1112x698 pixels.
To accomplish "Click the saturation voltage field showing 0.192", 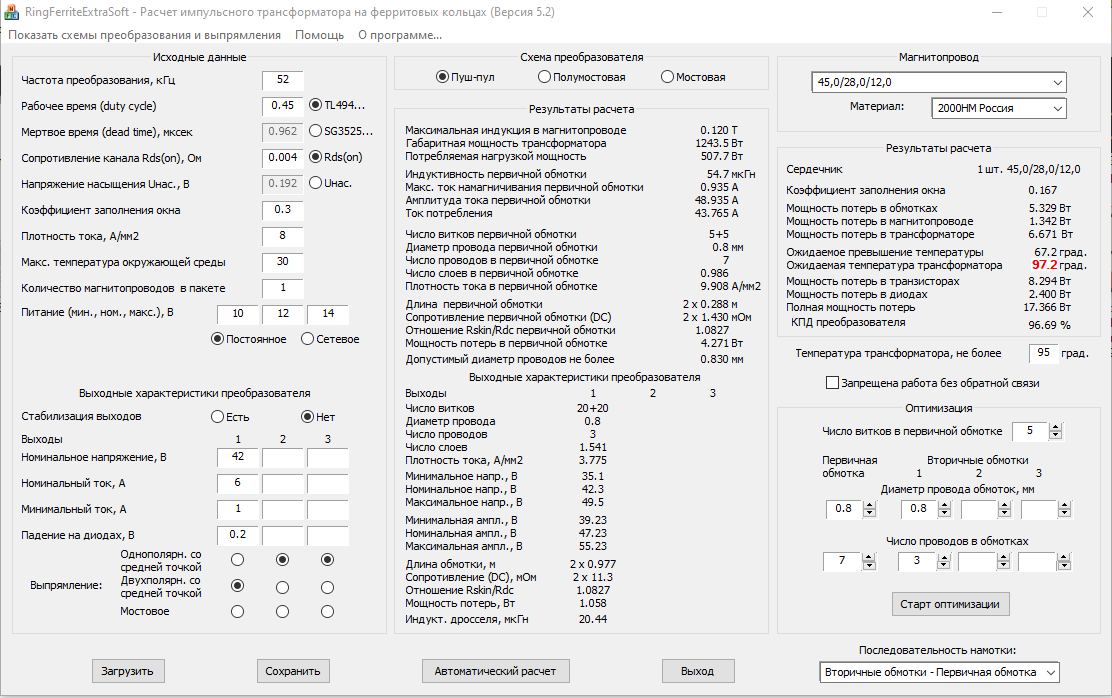I will (x=282, y=184).
